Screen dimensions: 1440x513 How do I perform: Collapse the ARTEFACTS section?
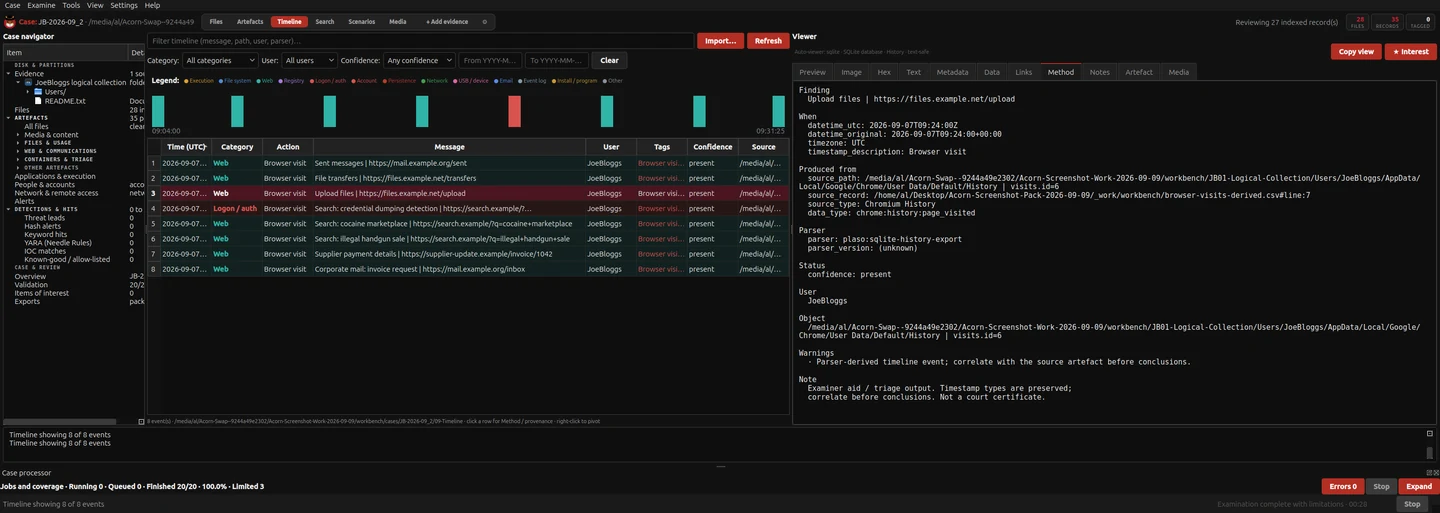tap(8, 118)
